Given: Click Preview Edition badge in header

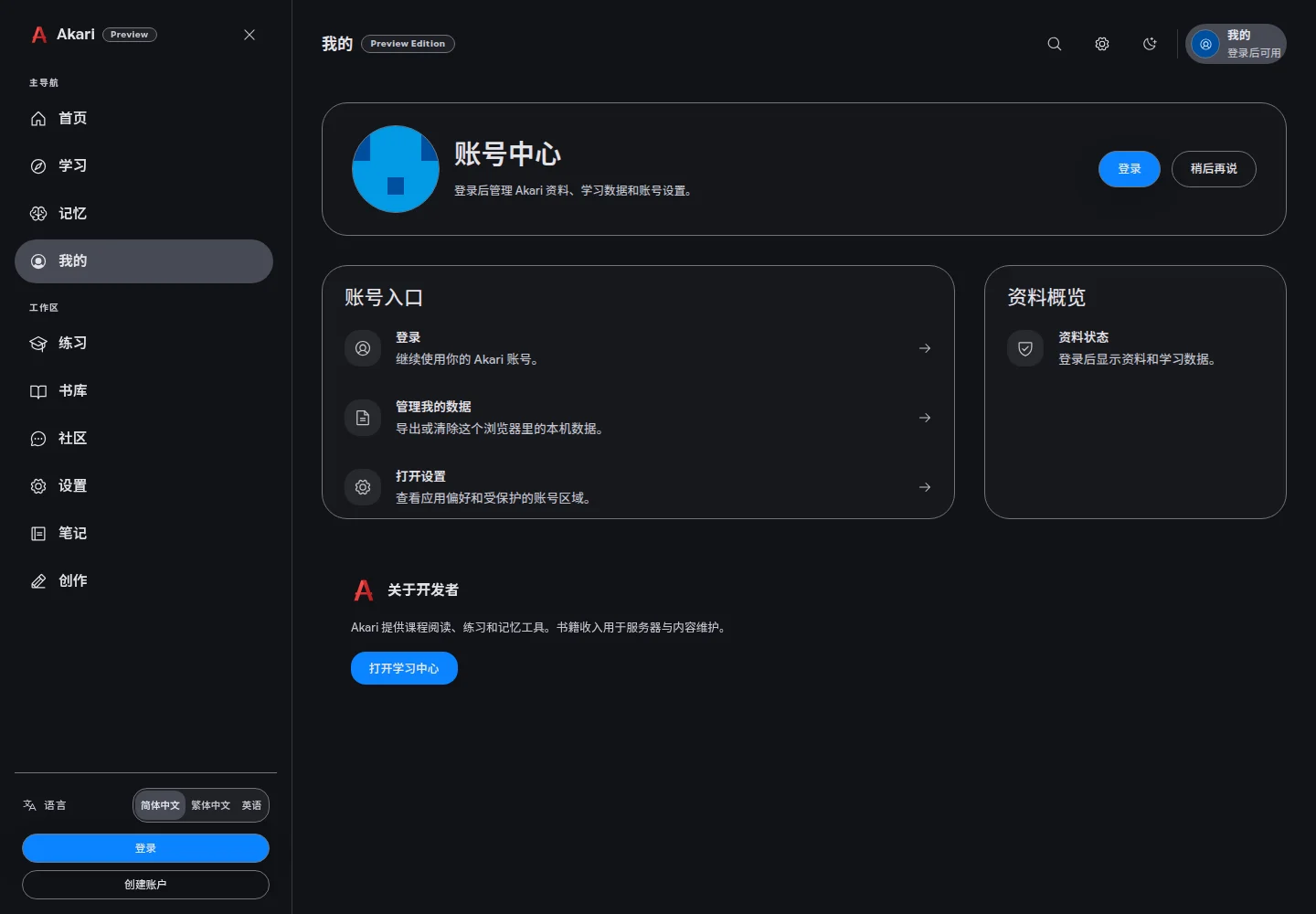Looking at the screenshot, I should (408, 44).
